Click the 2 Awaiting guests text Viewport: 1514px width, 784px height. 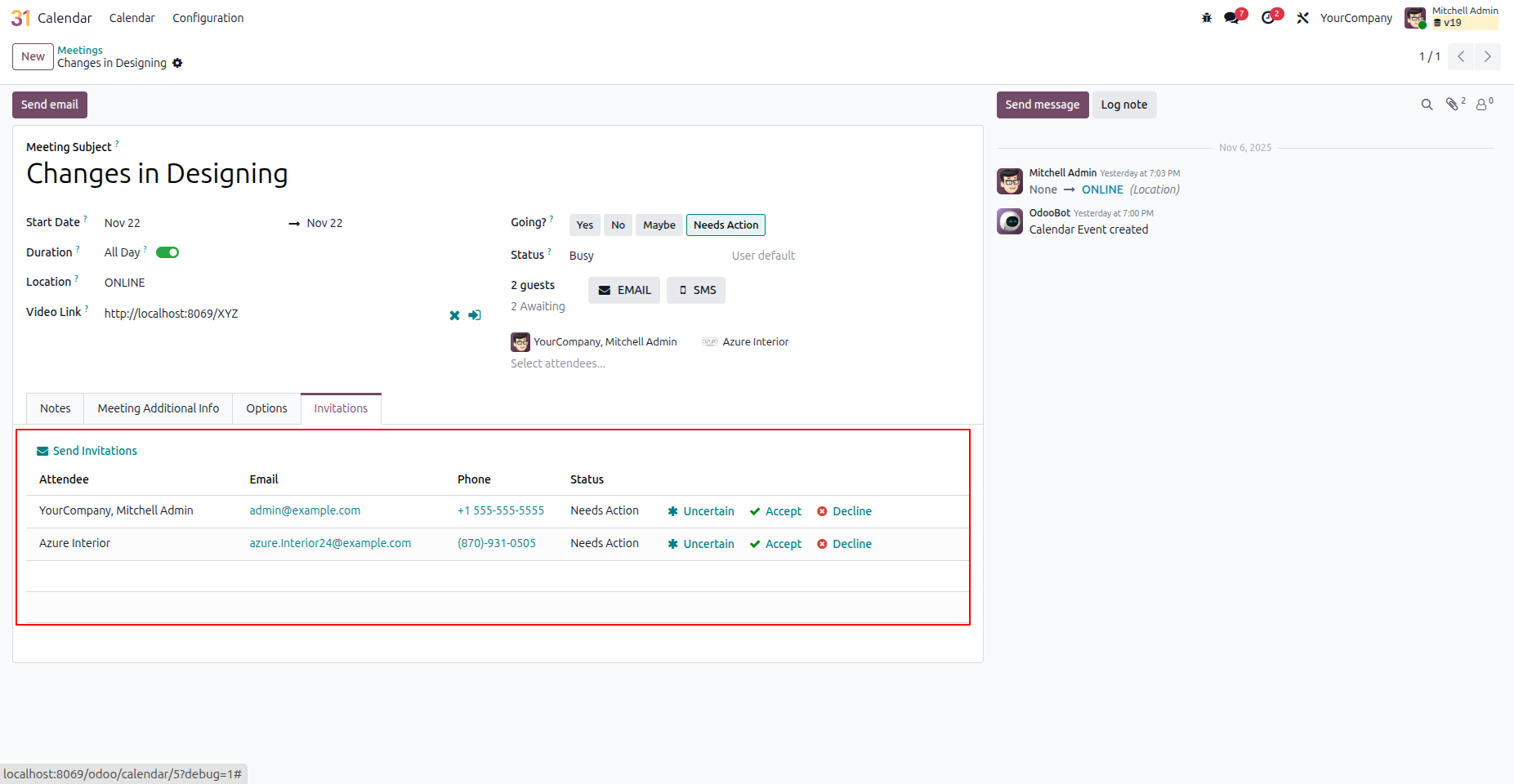(x=538, y=306)
